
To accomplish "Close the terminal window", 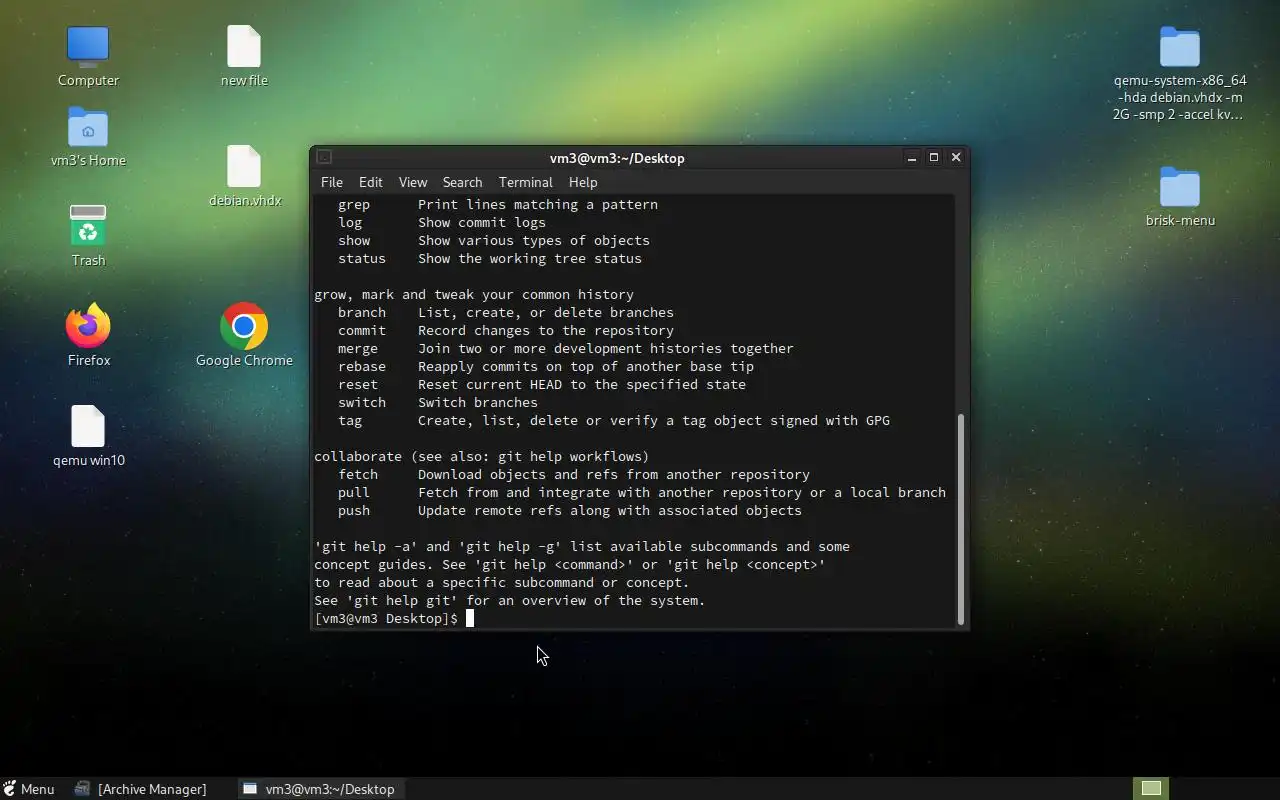I will tap(956, 157).
